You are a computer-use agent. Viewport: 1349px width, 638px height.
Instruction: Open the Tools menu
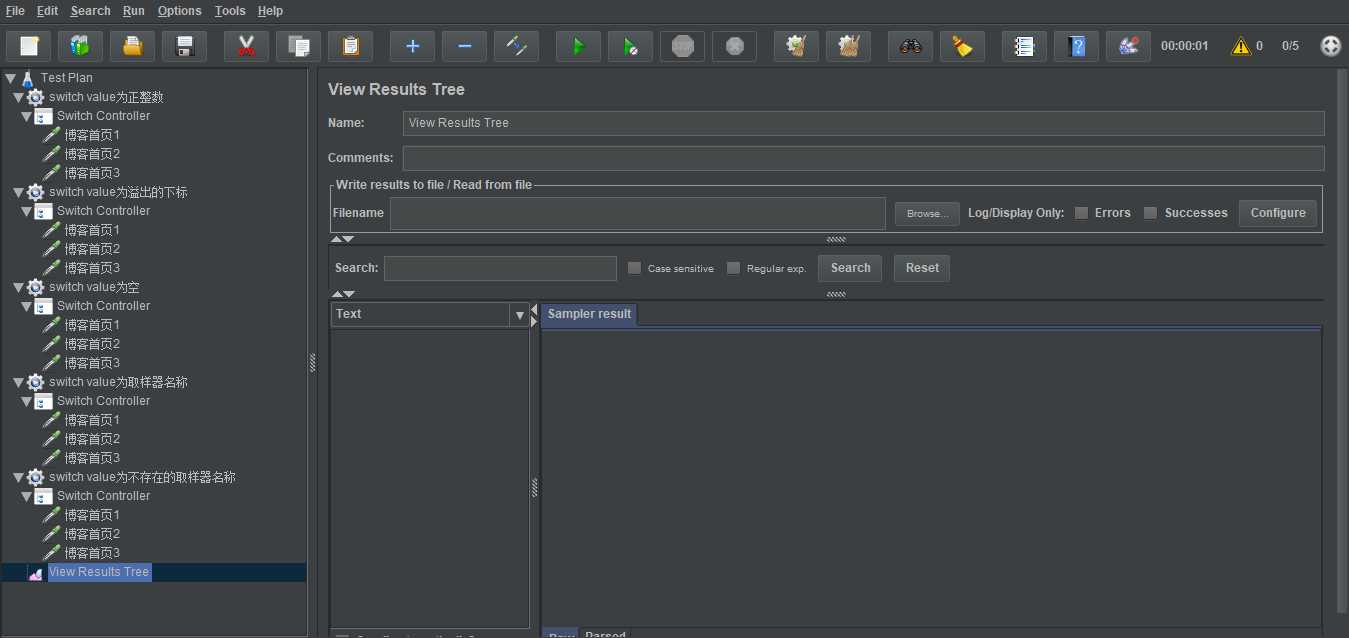(230, 11)
